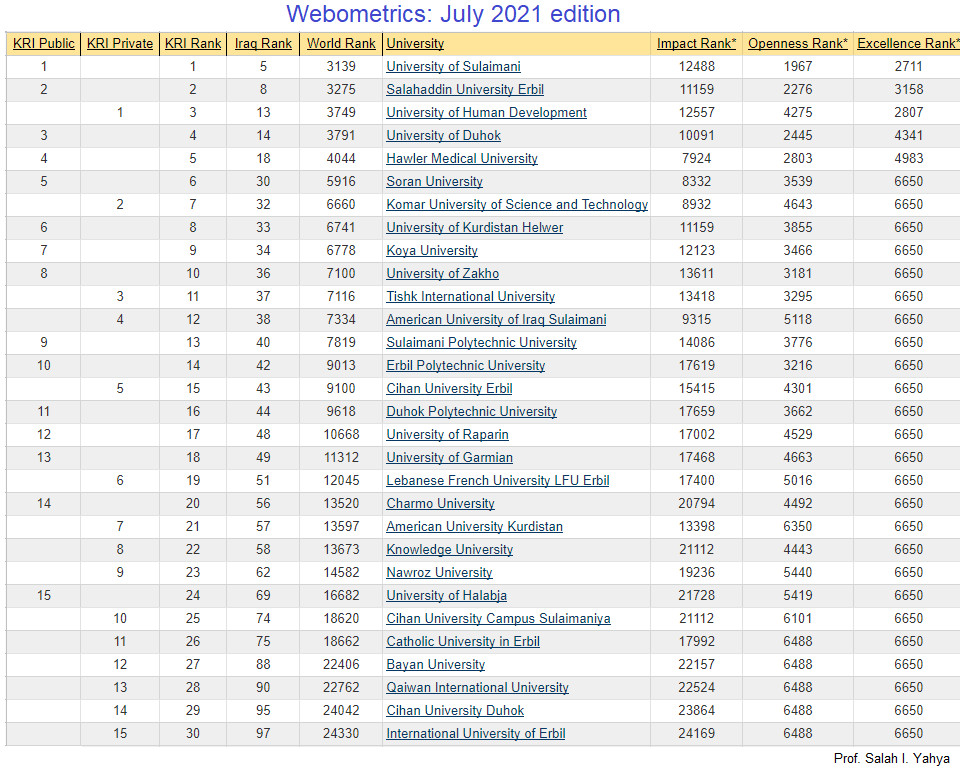Open Soran University link
The width and height of the screenshot is (960, 772).
tap(434, 182)
